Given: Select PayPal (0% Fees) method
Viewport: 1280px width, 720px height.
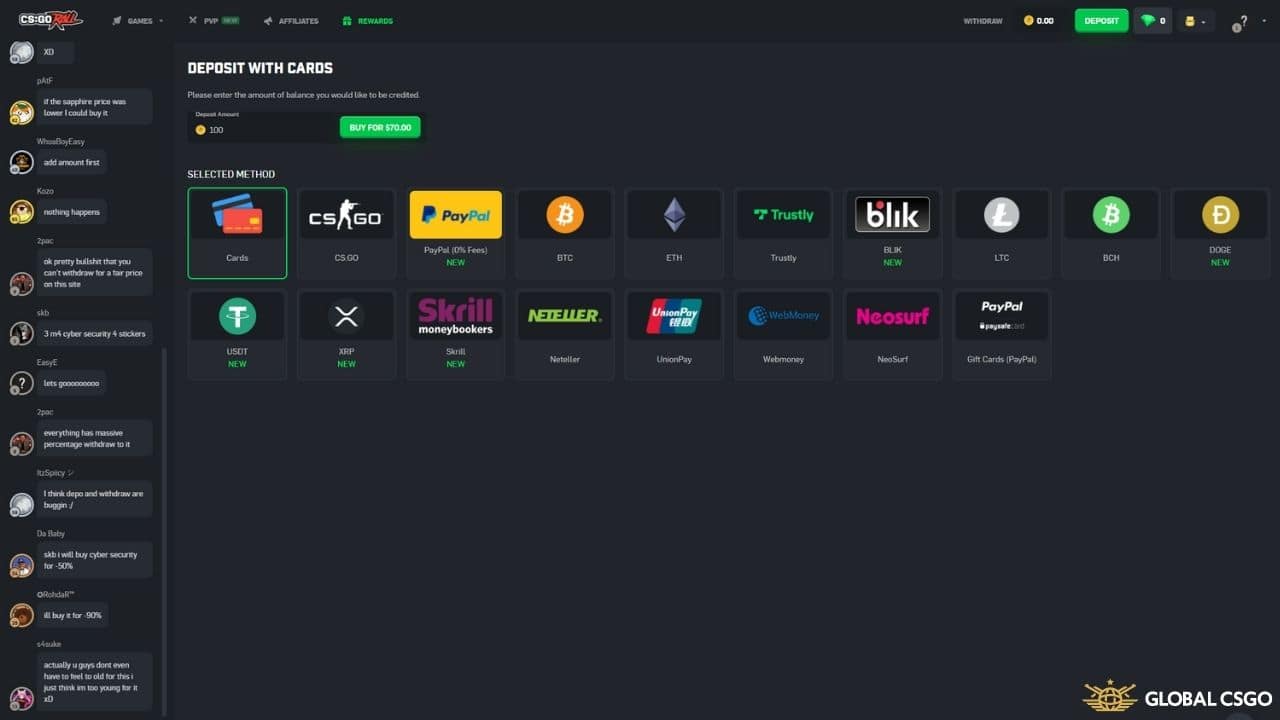Looking at the screenshot, I should (x=456, y=233).
